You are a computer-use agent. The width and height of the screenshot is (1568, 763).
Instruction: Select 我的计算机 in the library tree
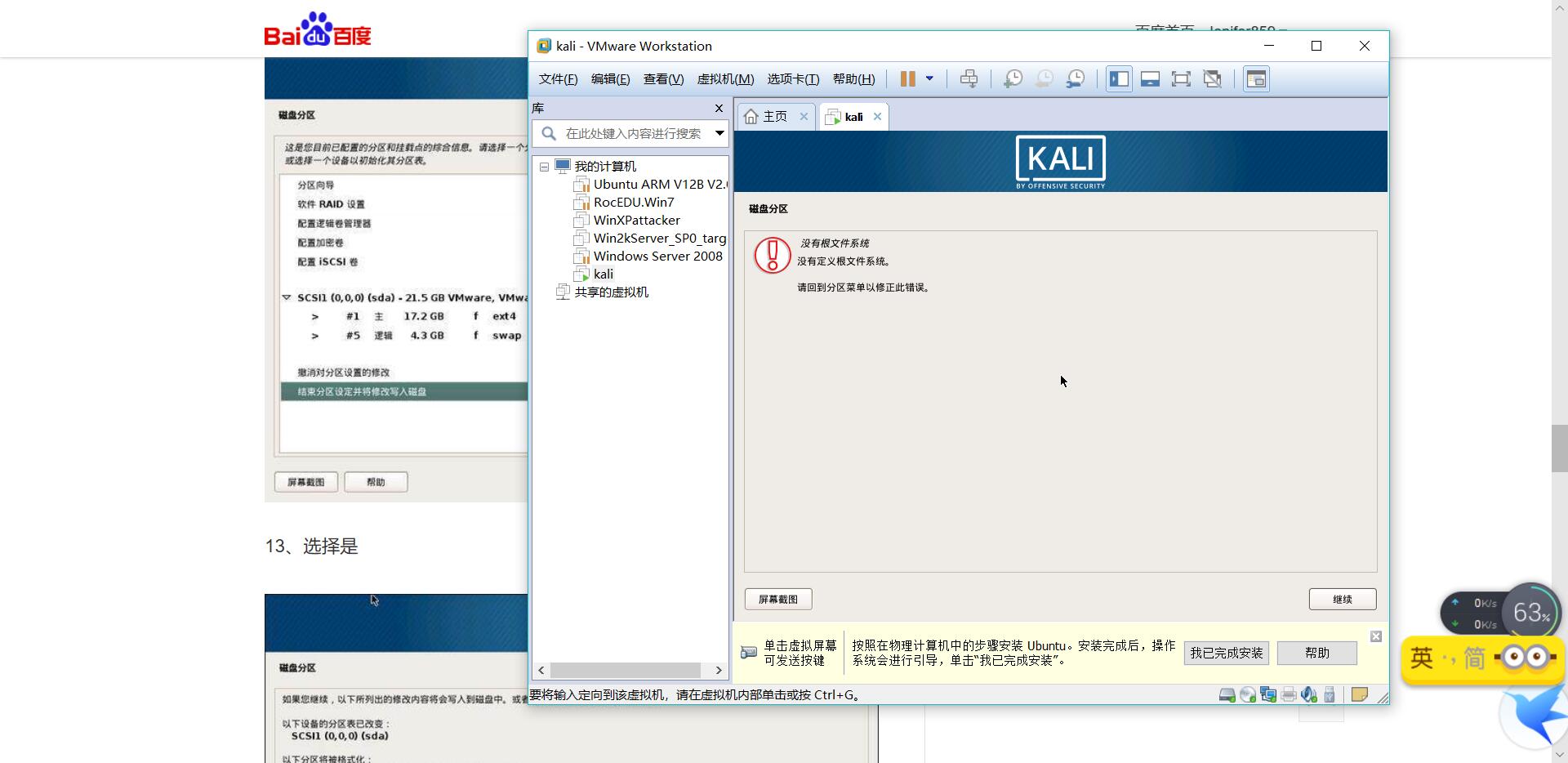coord(604,166)
